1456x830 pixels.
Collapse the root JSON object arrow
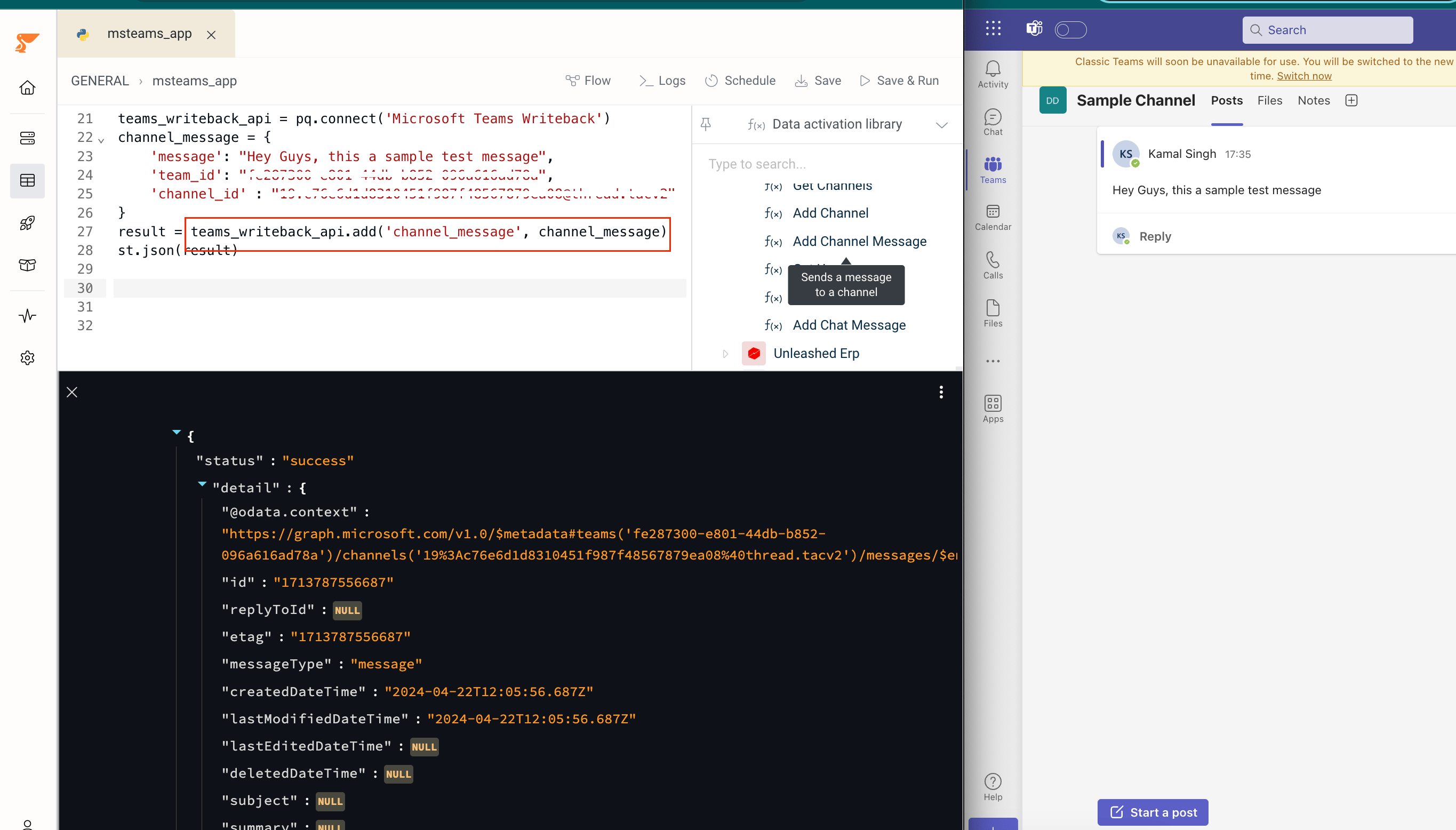(x=177, y=432)
